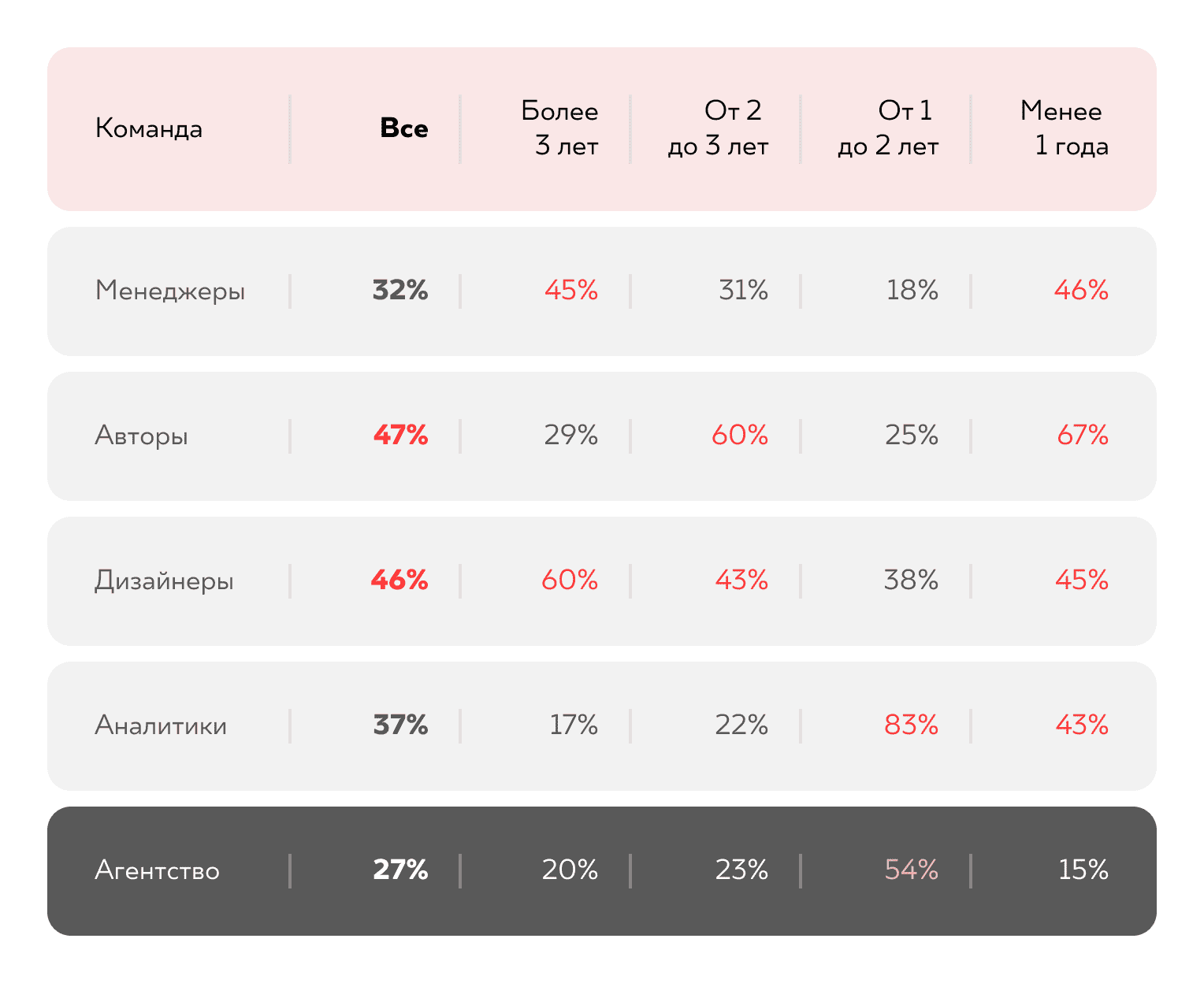Image resolution: width=1204 pixels, height=983 pixels.
Task: Select the 17% value in Аналитики row
Action: (x=574, y=725)
